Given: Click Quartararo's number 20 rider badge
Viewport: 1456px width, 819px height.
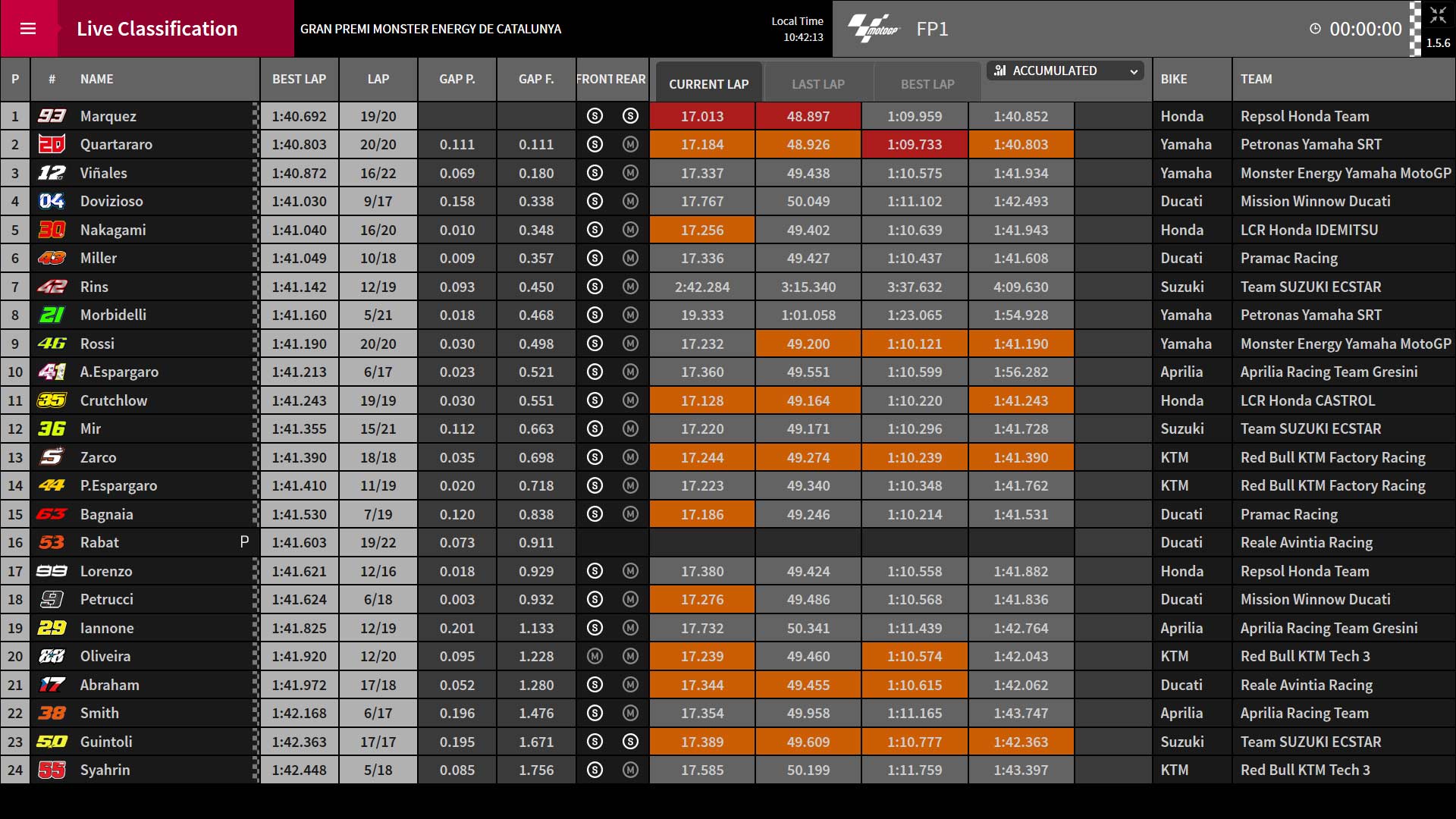Looking at the screenshot, I should (52, 144).
